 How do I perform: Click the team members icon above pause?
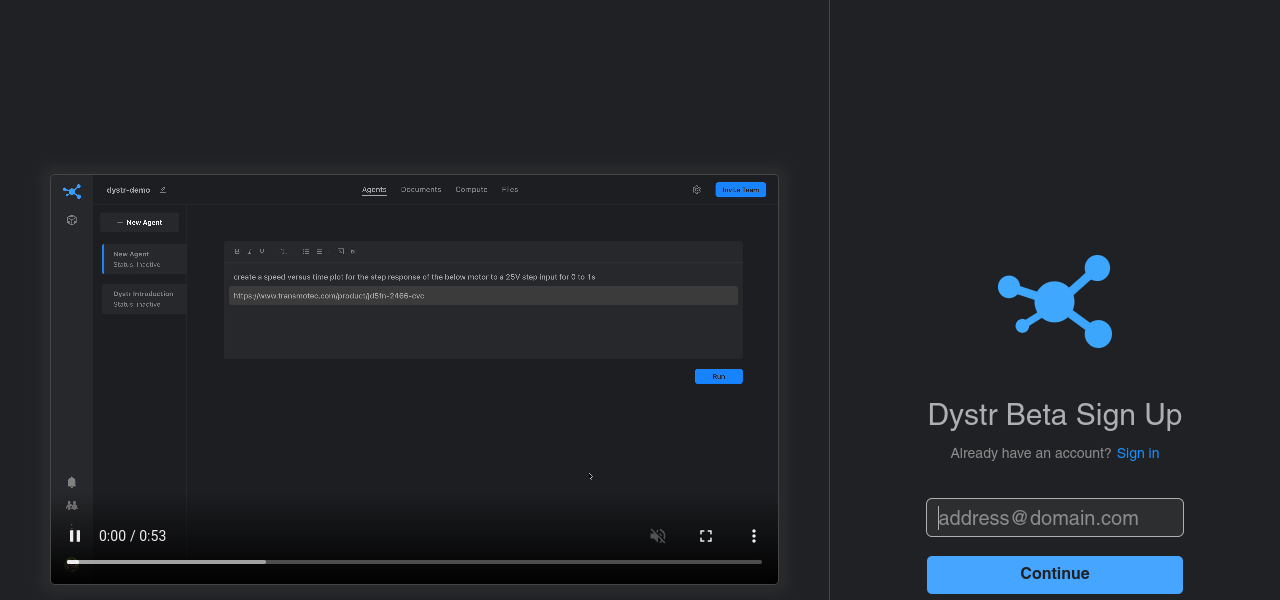pos(72,506)
